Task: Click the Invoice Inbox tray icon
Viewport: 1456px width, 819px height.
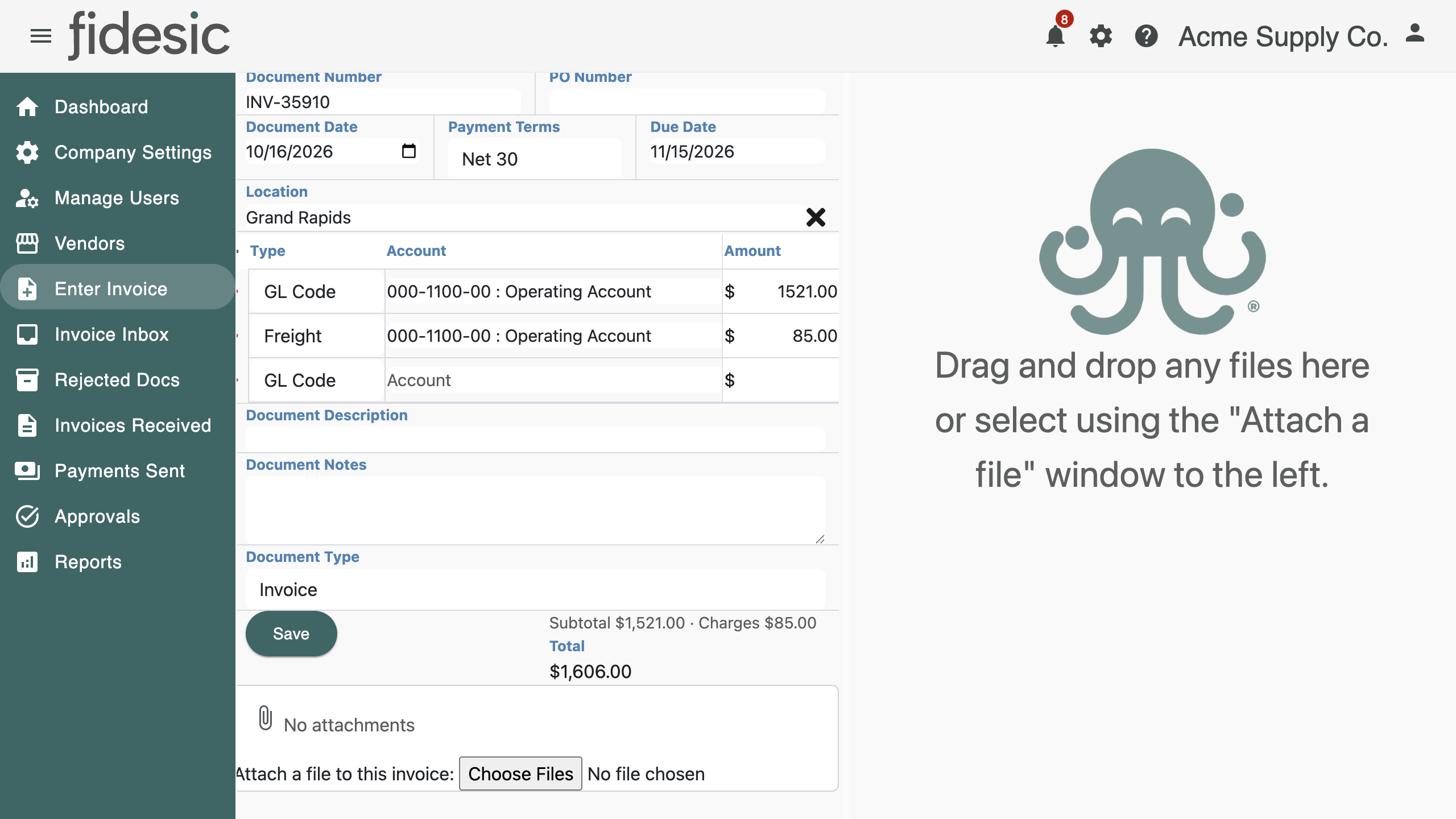Action: click(x=27, y=334)
